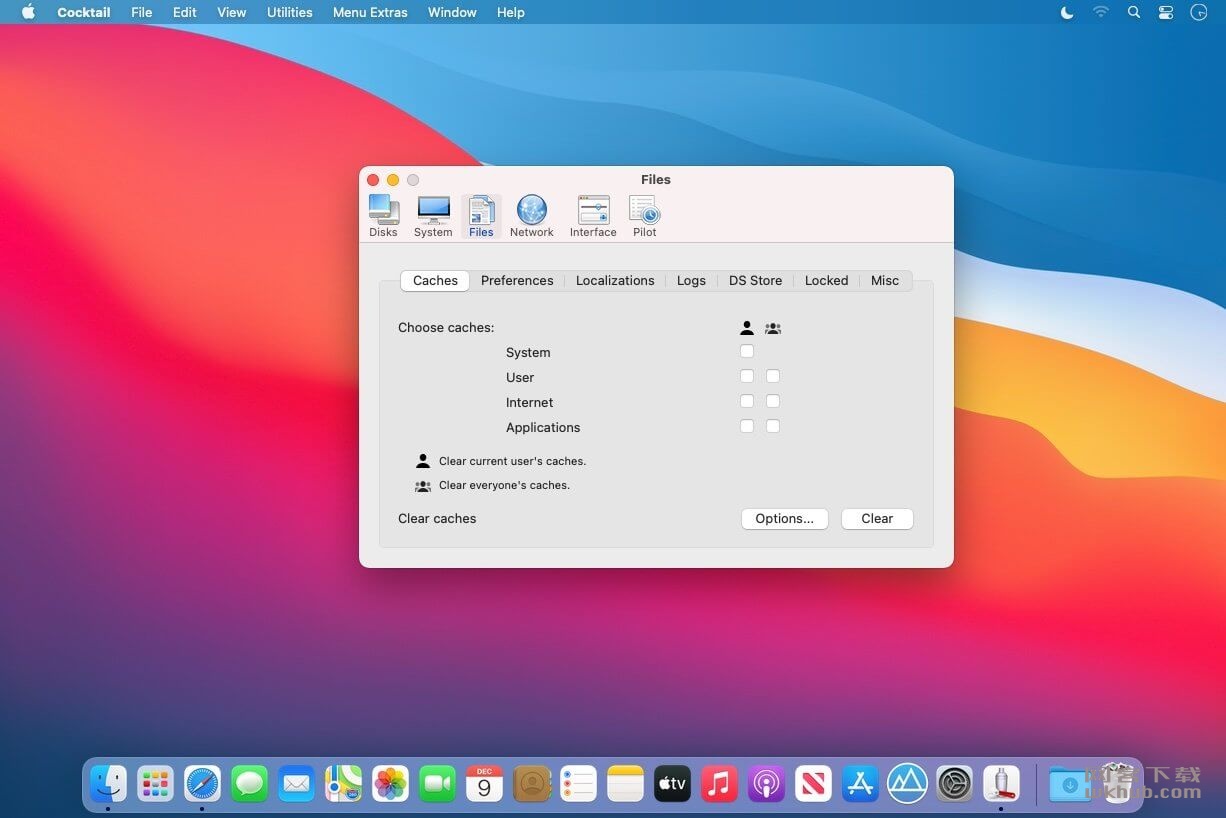The image size is (1226, 818).
Task: Open the Apple menu
Action: pos(28,12)
